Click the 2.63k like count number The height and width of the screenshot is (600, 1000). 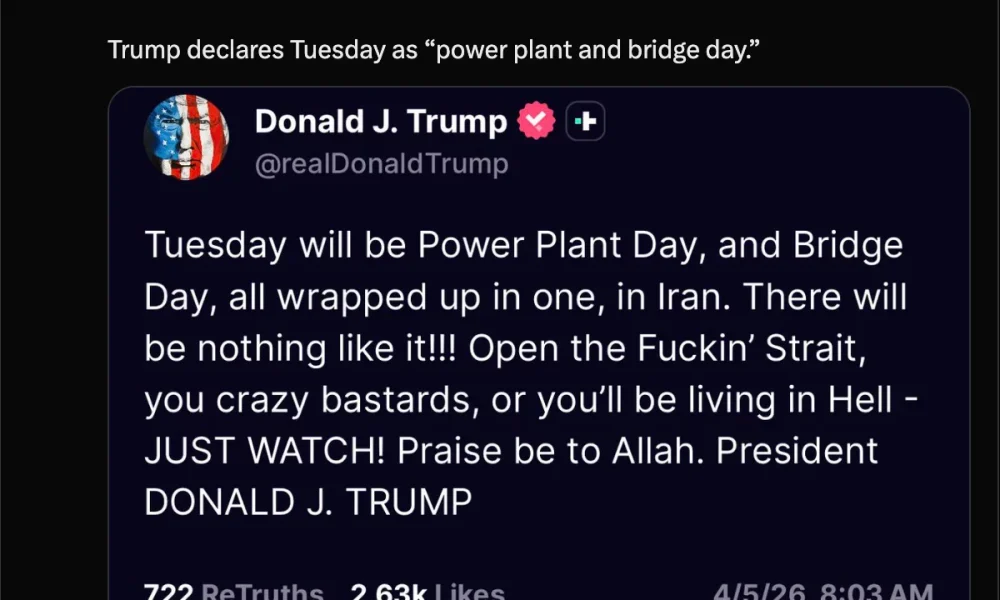(x=386, y=592)
